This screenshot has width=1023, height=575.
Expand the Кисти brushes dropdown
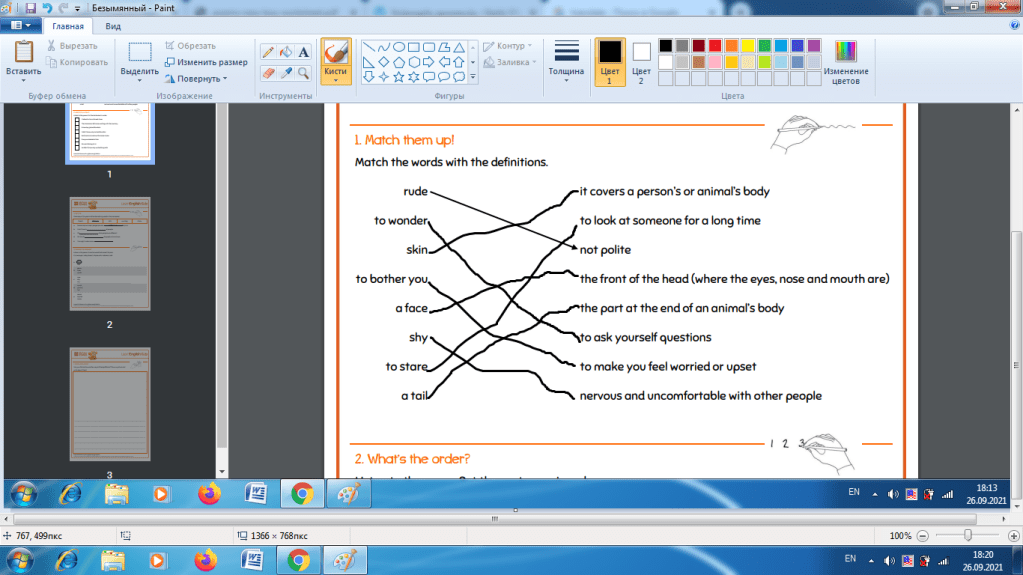(x=335, y=78)
